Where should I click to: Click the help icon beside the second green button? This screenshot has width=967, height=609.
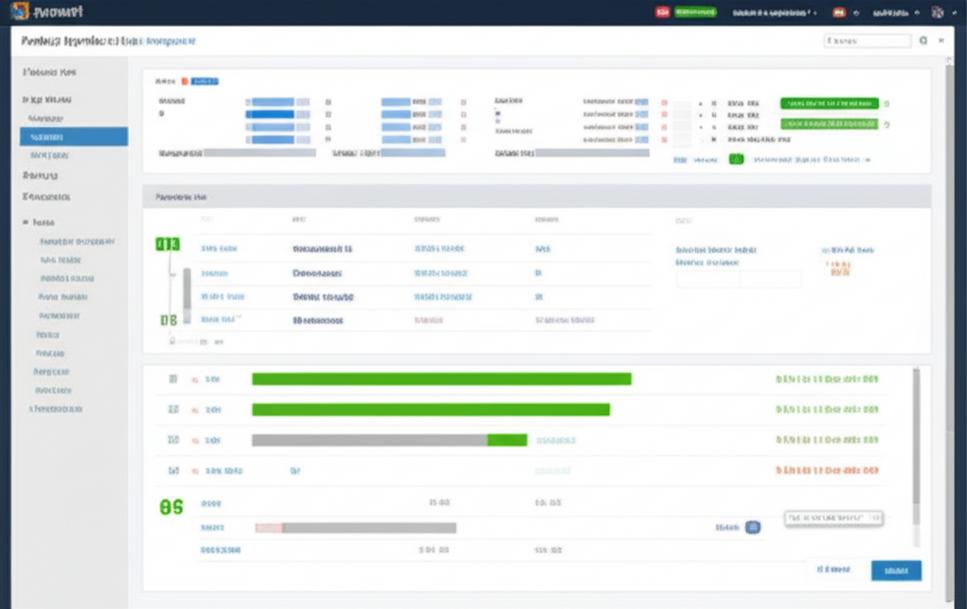coord(887,124)
